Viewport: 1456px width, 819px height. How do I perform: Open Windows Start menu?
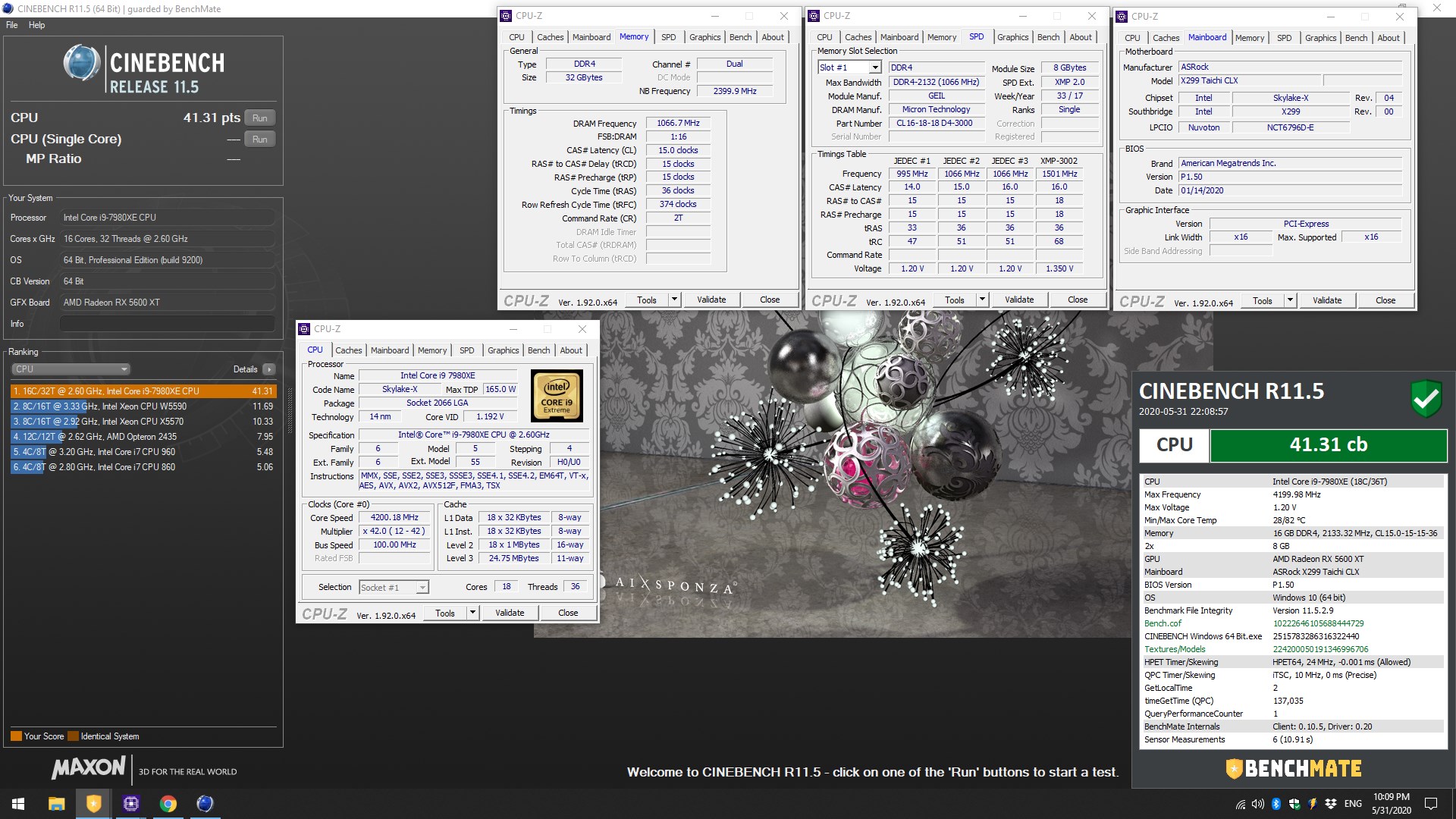point(18,804)
